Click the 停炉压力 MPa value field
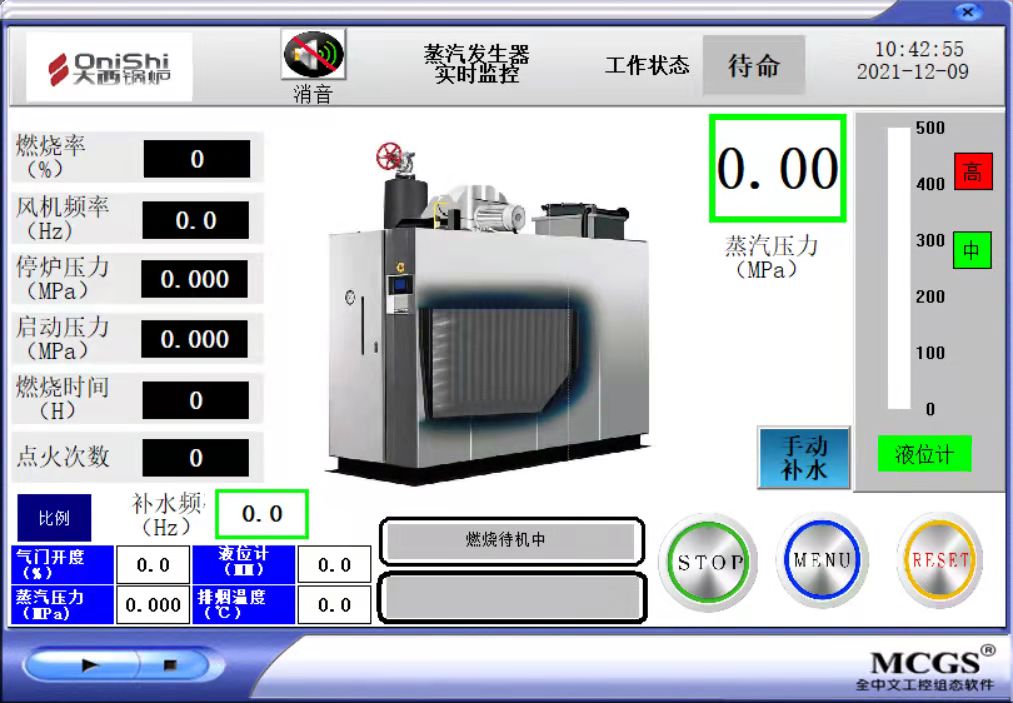This screenshot has width=1013, height=703. (x=195, y=279)
